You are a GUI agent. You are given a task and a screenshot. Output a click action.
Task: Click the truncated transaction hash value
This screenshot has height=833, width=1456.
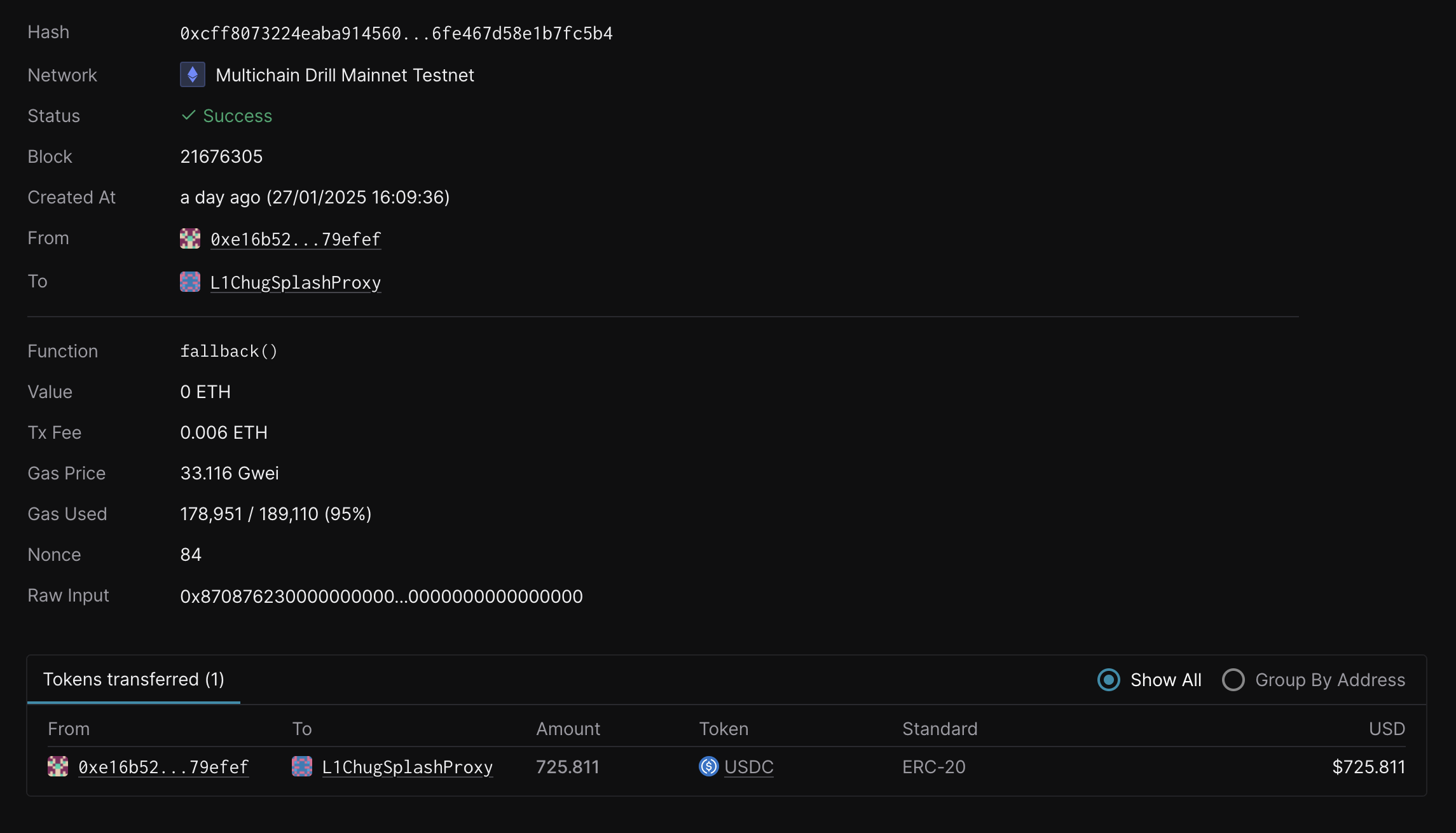396,33
